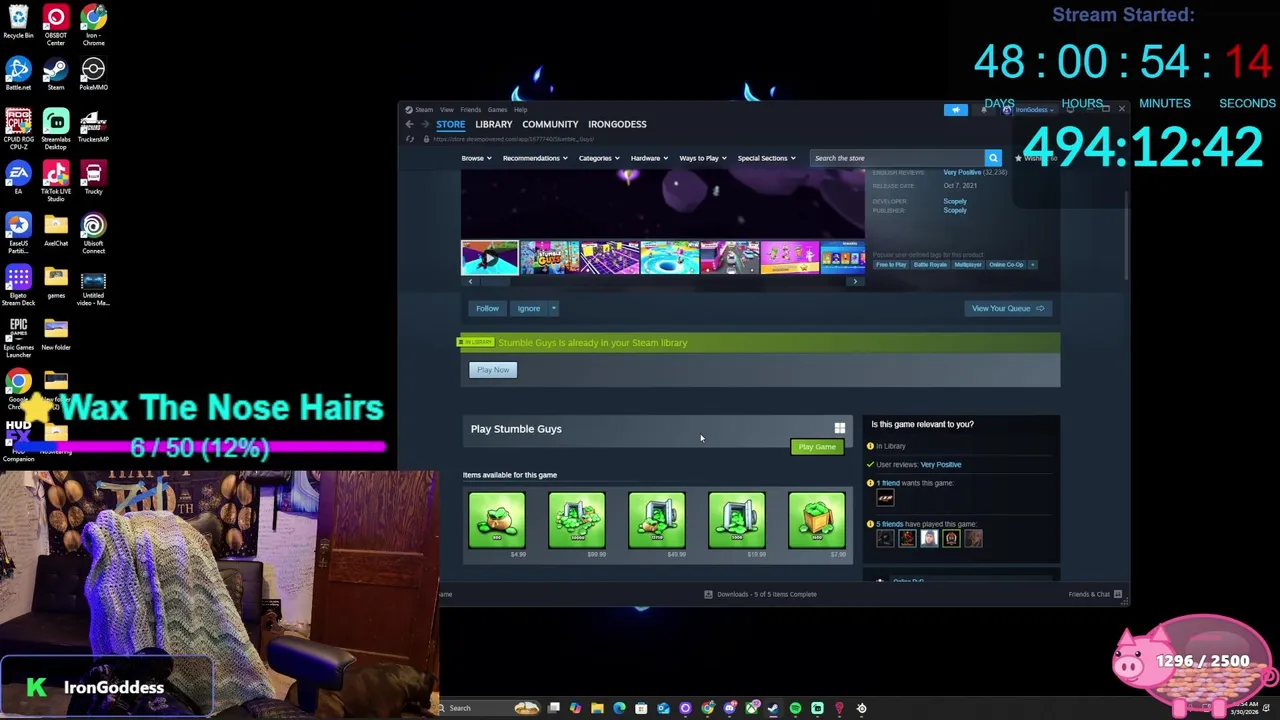Open the Very Positive user reviews link

[941, 464]
